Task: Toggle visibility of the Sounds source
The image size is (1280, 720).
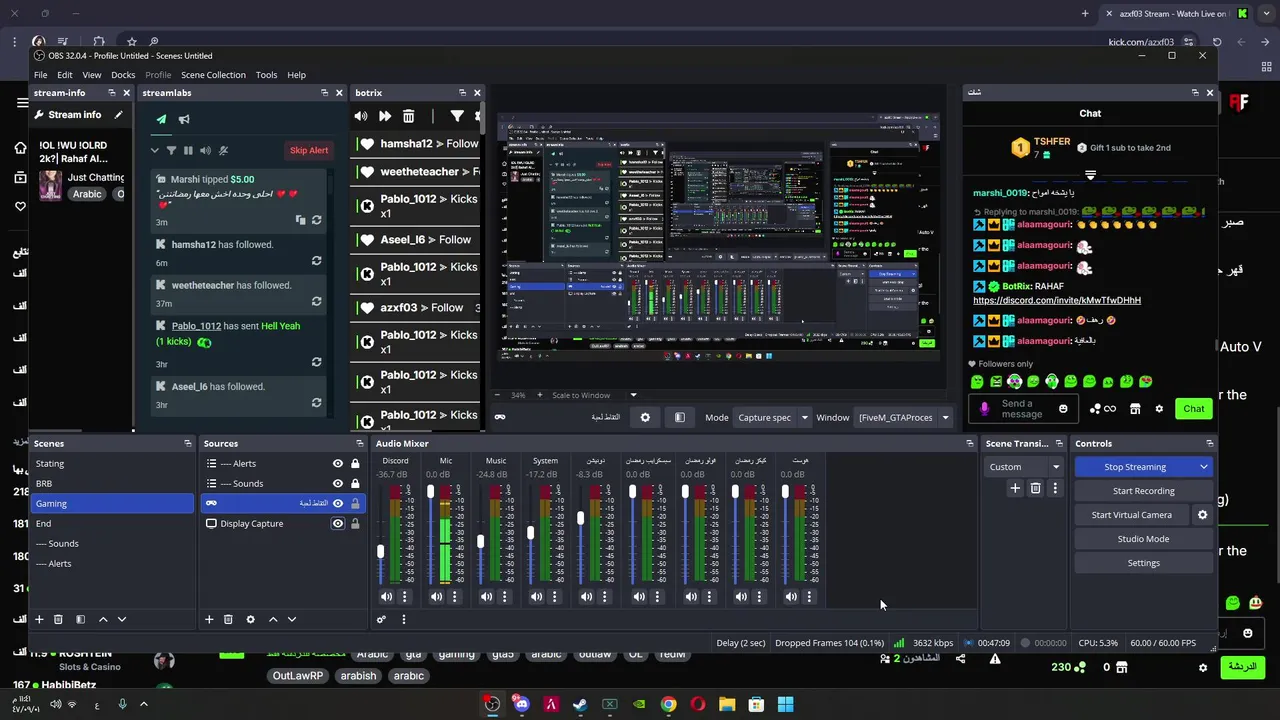Action: coord(338,484)
